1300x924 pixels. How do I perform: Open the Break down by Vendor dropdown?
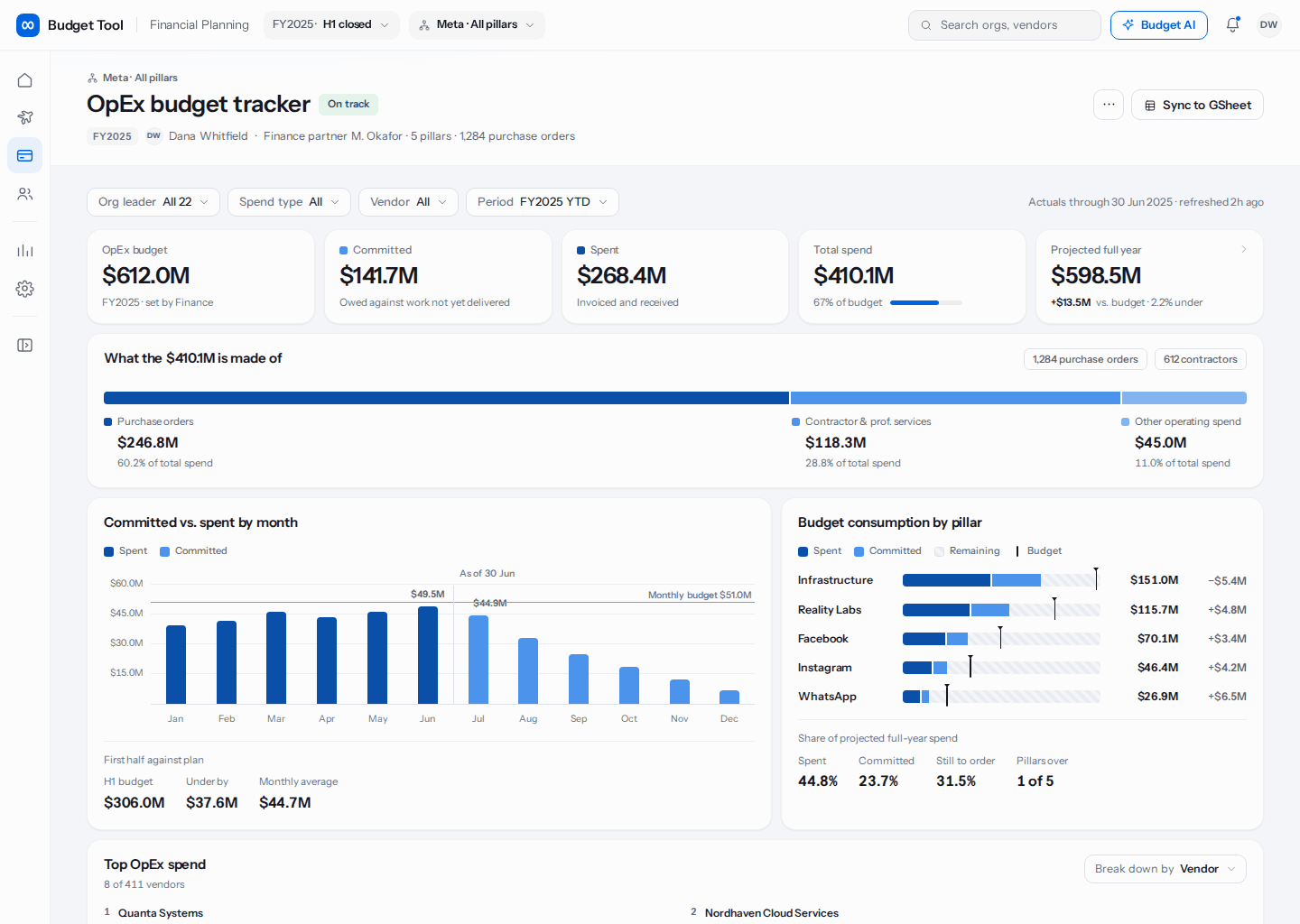coord(1165,869)
